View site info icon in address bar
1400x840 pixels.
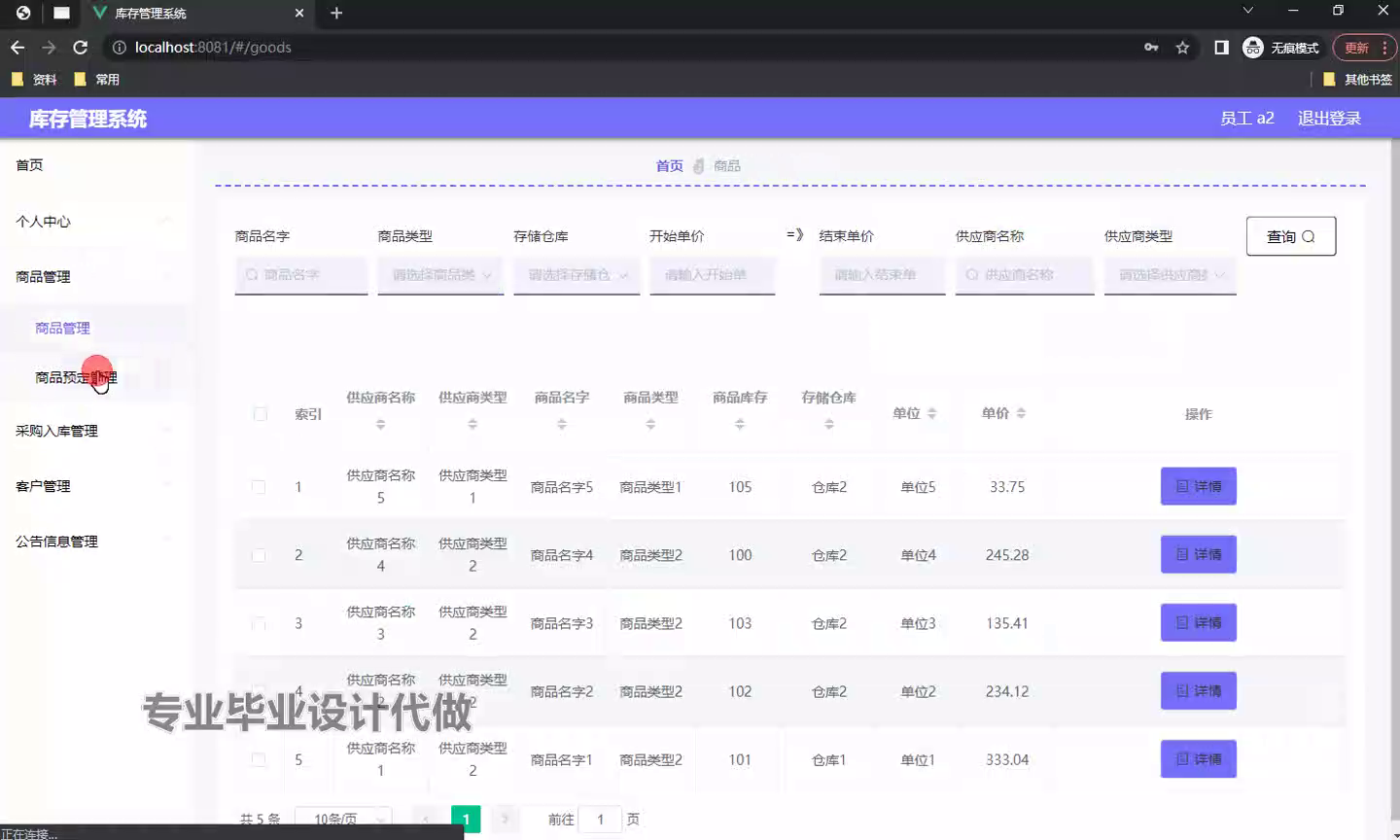120,47
